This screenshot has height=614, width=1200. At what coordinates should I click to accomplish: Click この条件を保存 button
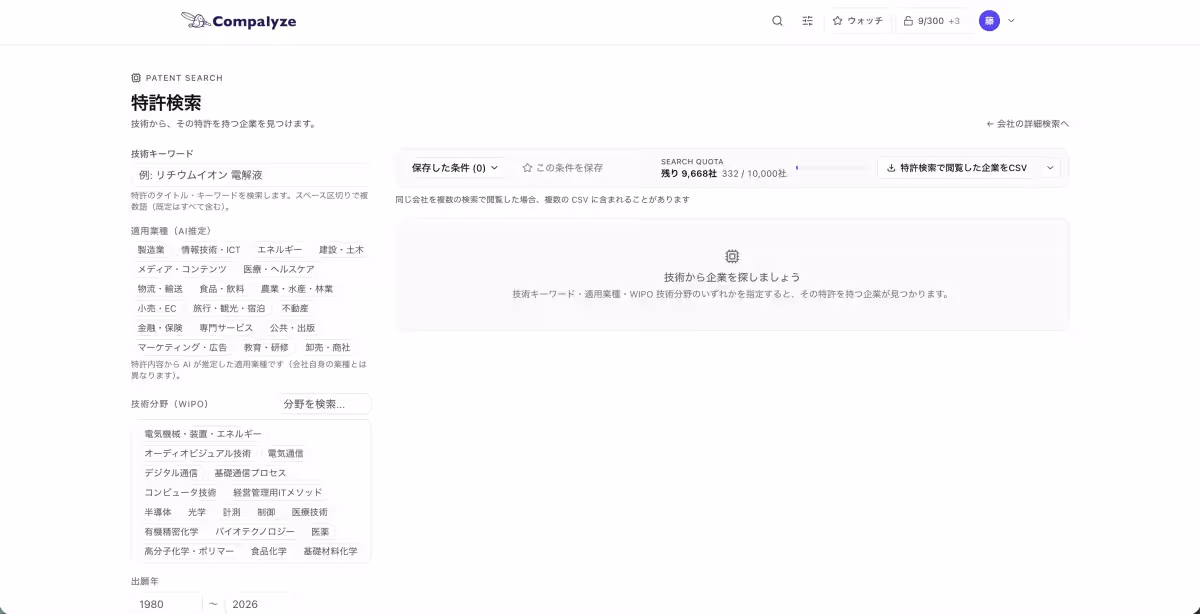coord(563,168)
